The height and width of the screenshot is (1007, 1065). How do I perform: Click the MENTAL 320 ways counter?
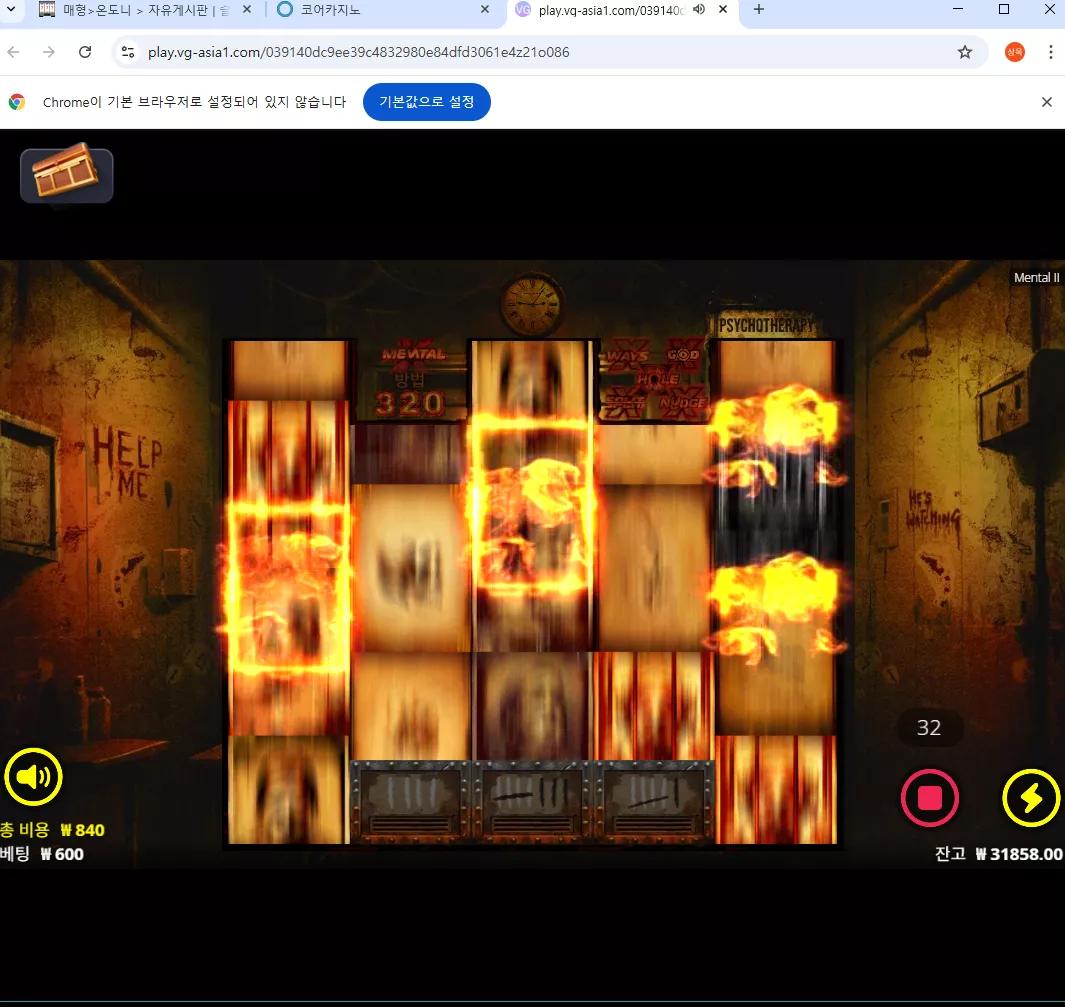coord(410,381)
